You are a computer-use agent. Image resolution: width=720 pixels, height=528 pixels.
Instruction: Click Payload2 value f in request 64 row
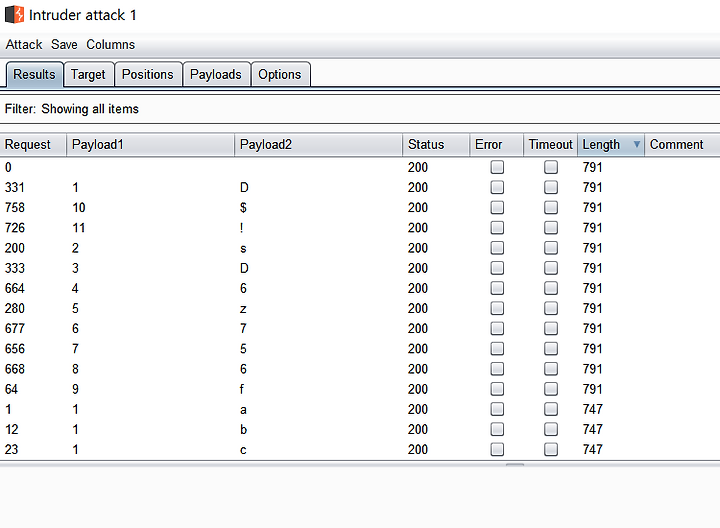click(242, 390)
